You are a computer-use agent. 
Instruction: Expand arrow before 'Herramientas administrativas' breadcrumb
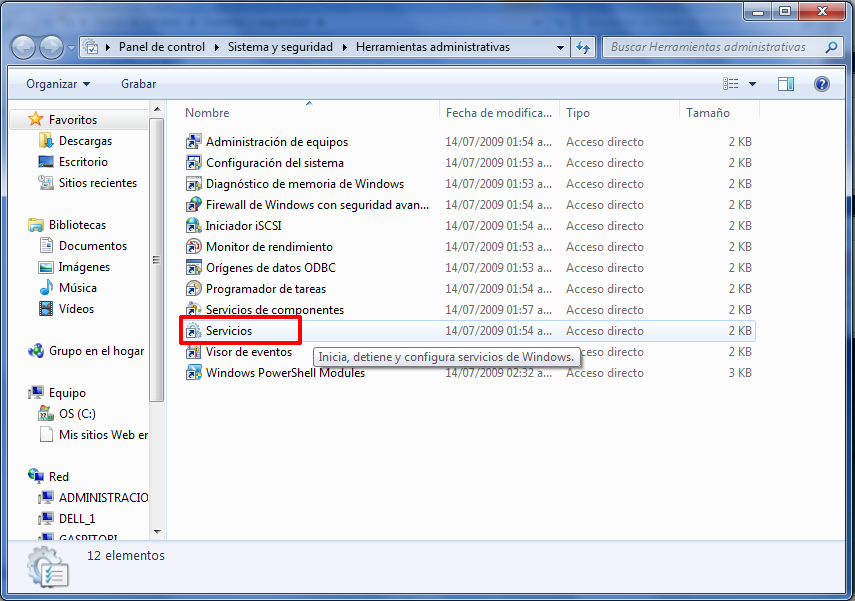[x=345, y=47]
